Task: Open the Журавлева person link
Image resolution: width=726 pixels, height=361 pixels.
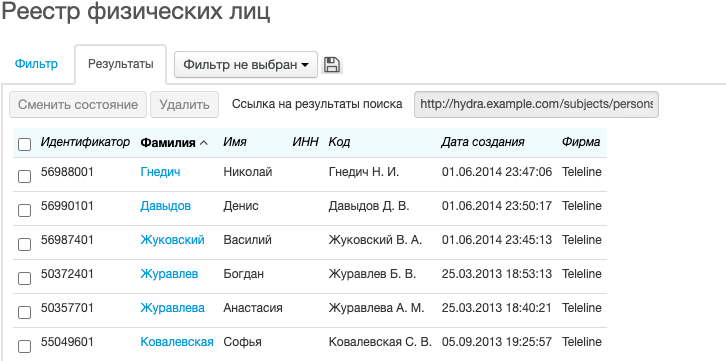Action: tap(172, 308)
